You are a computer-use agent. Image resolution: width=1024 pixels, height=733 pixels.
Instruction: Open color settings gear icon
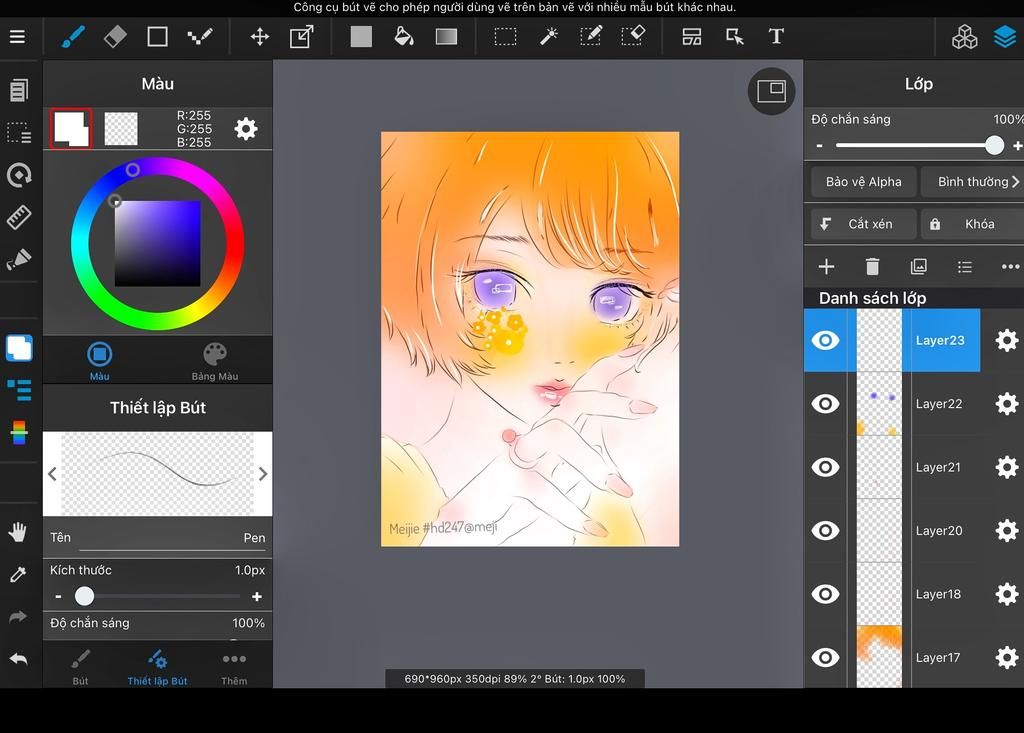pos(246,129)
